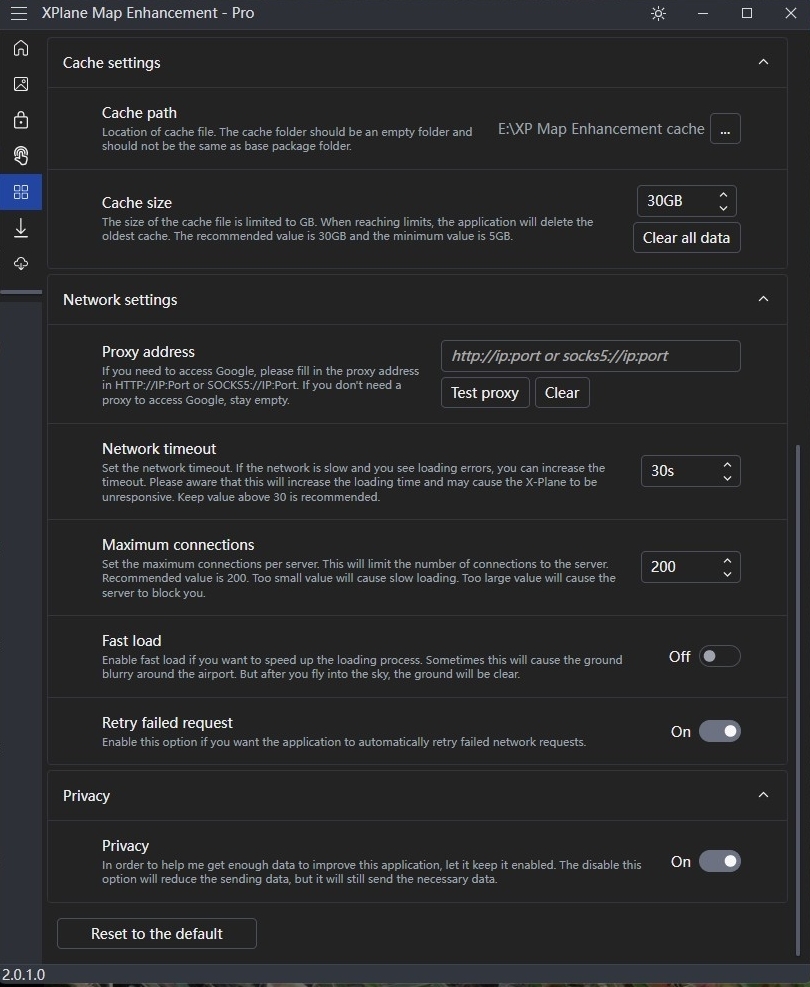Browse cache path with ellipsis button
This screenshot has width=810, height=987.
[x=725, y=129]
